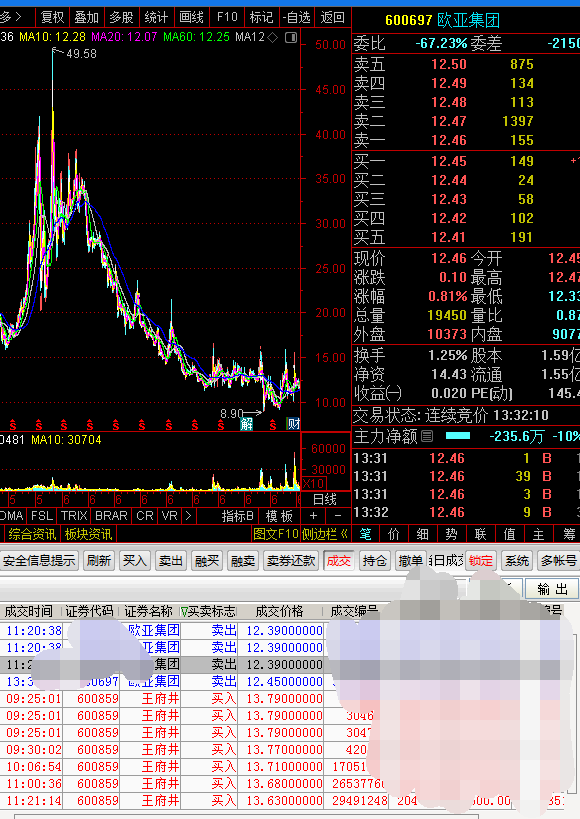
Task: Click the 标记 mark tool
Action: pyautogui.click(x=261, y=18)
